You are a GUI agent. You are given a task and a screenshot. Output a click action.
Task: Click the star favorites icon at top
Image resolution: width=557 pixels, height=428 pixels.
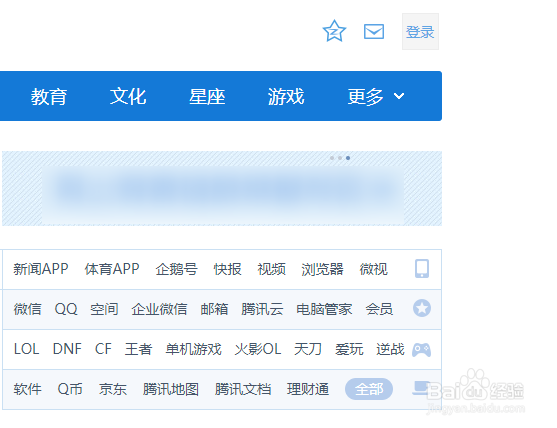pyautogui.click(x=334, y=31)
